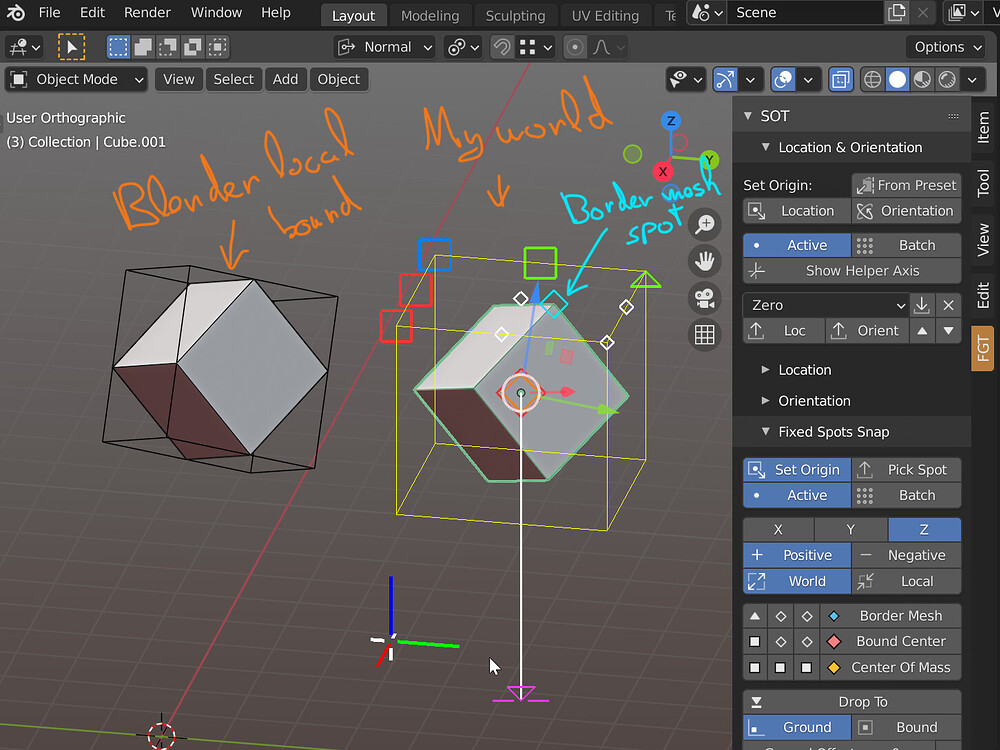
Task: Open the snap element options dropdown
Action: point(535,47)
